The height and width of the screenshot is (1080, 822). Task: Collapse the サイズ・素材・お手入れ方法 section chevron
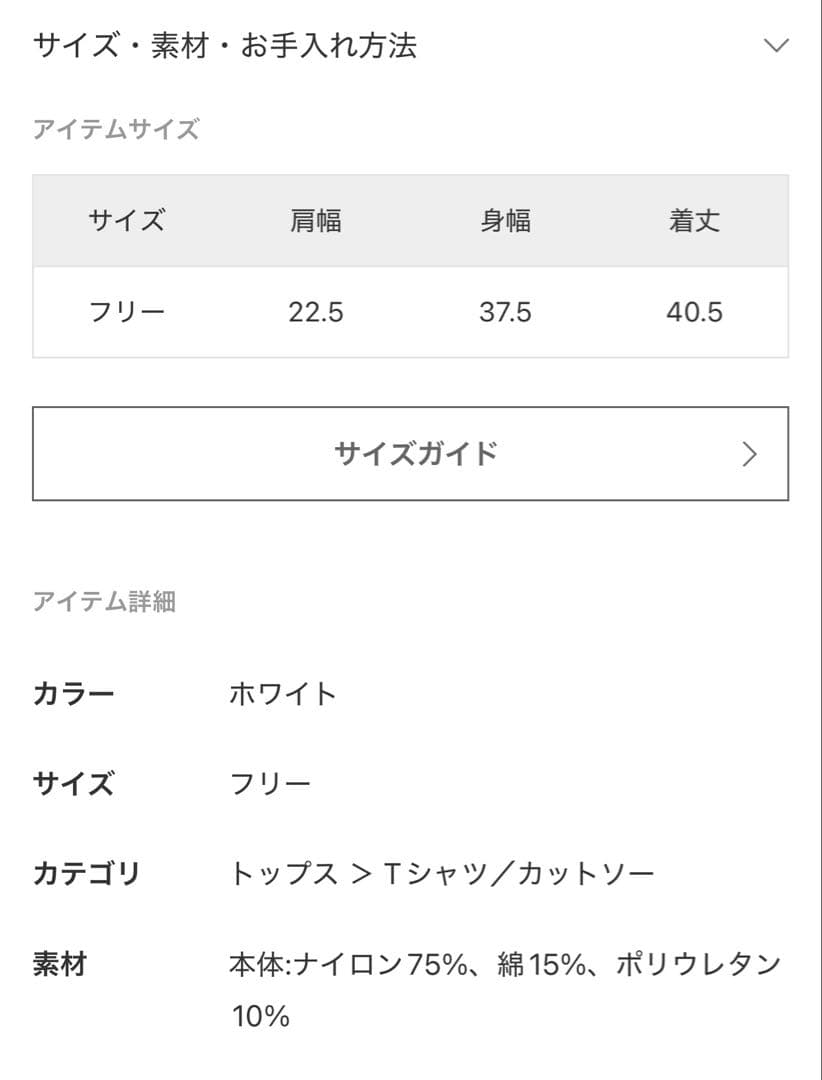click(775, 46)
